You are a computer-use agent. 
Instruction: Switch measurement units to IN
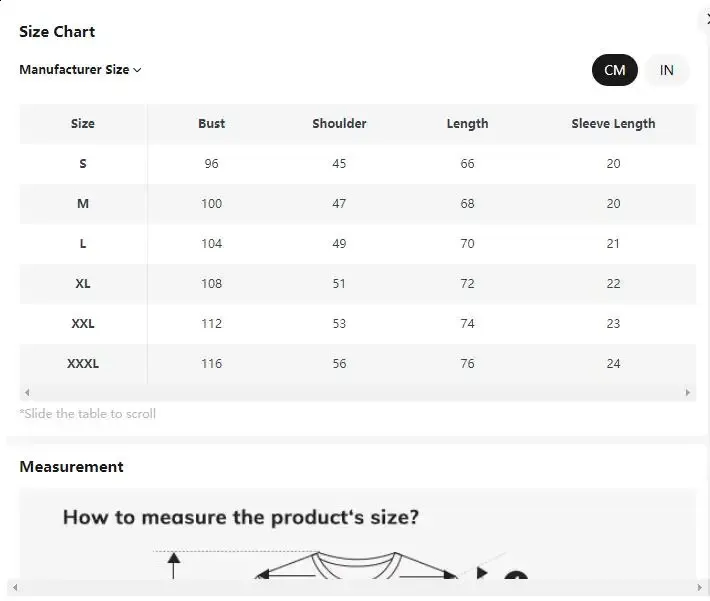point(667,70)
